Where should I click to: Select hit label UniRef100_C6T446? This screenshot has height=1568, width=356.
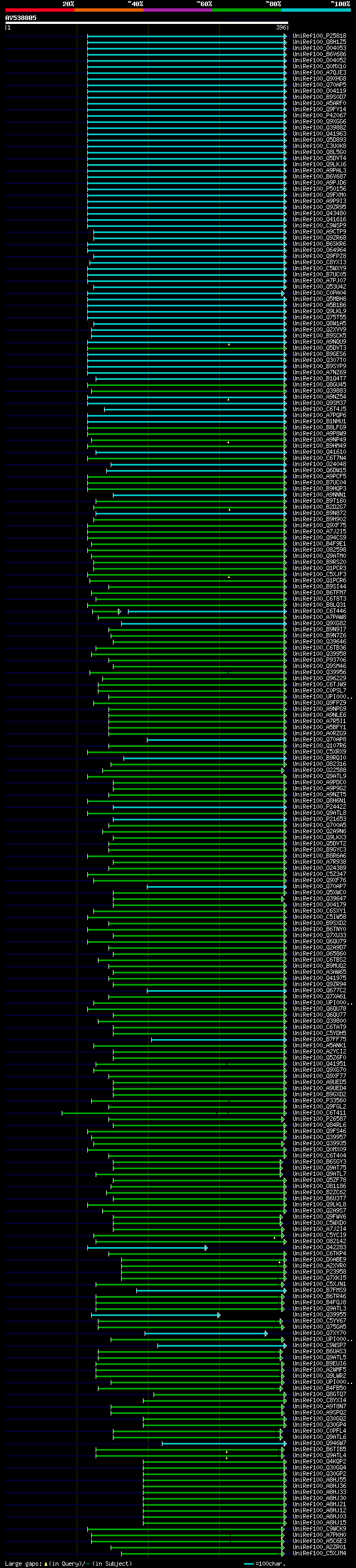[319, 611]
